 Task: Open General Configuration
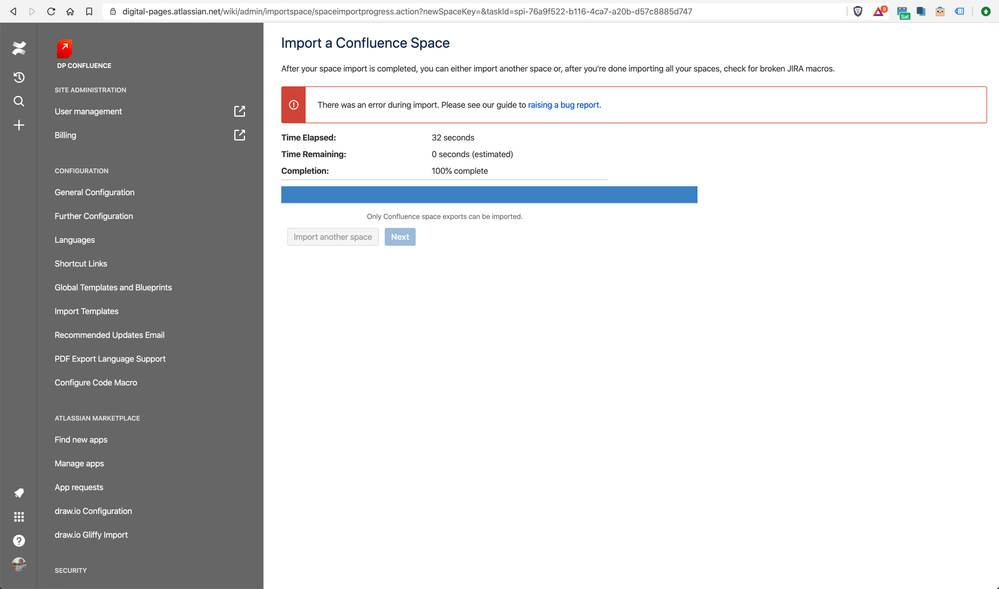pos(94,192)
